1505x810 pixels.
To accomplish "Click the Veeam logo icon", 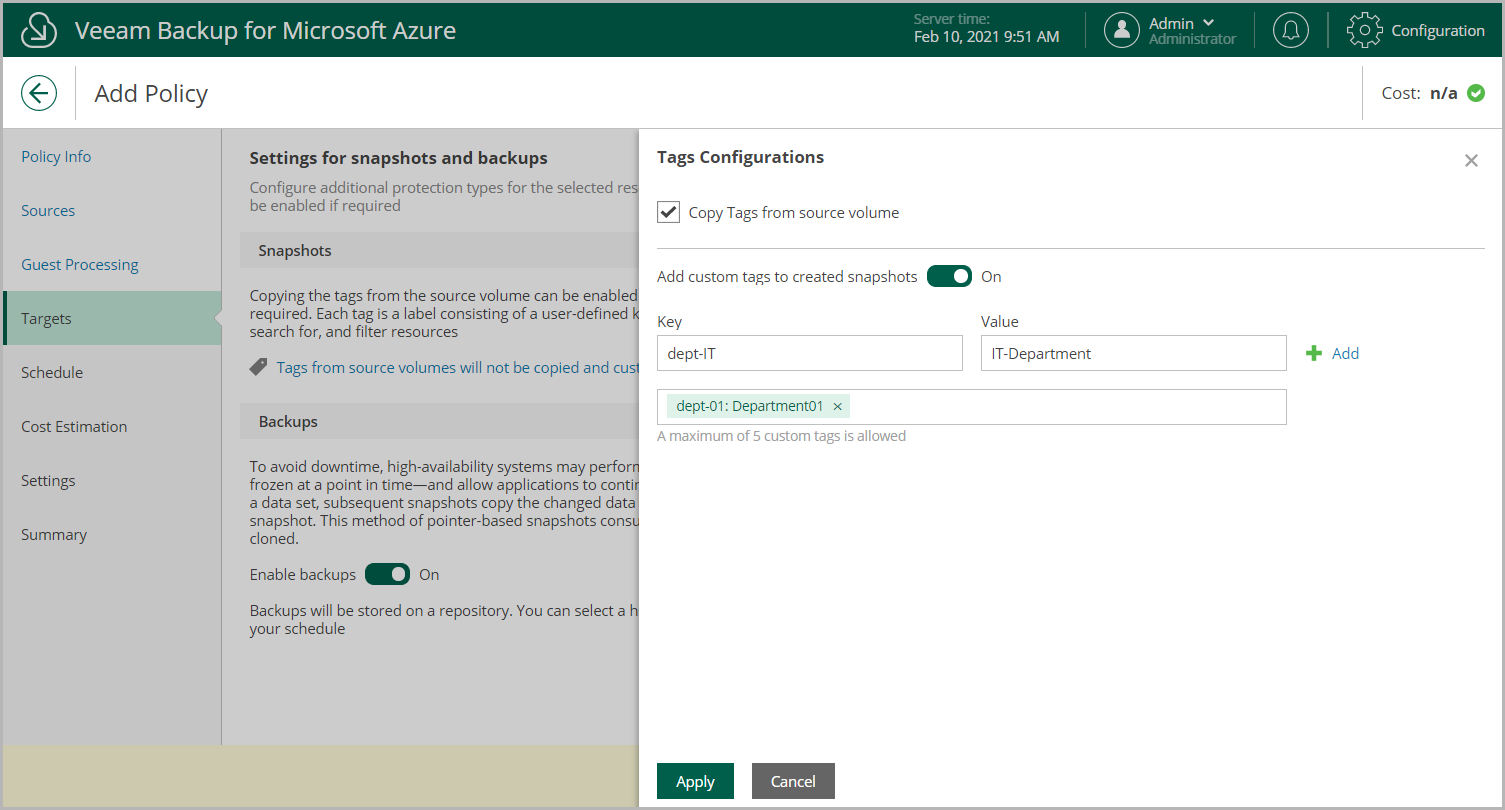I will 39,30.
